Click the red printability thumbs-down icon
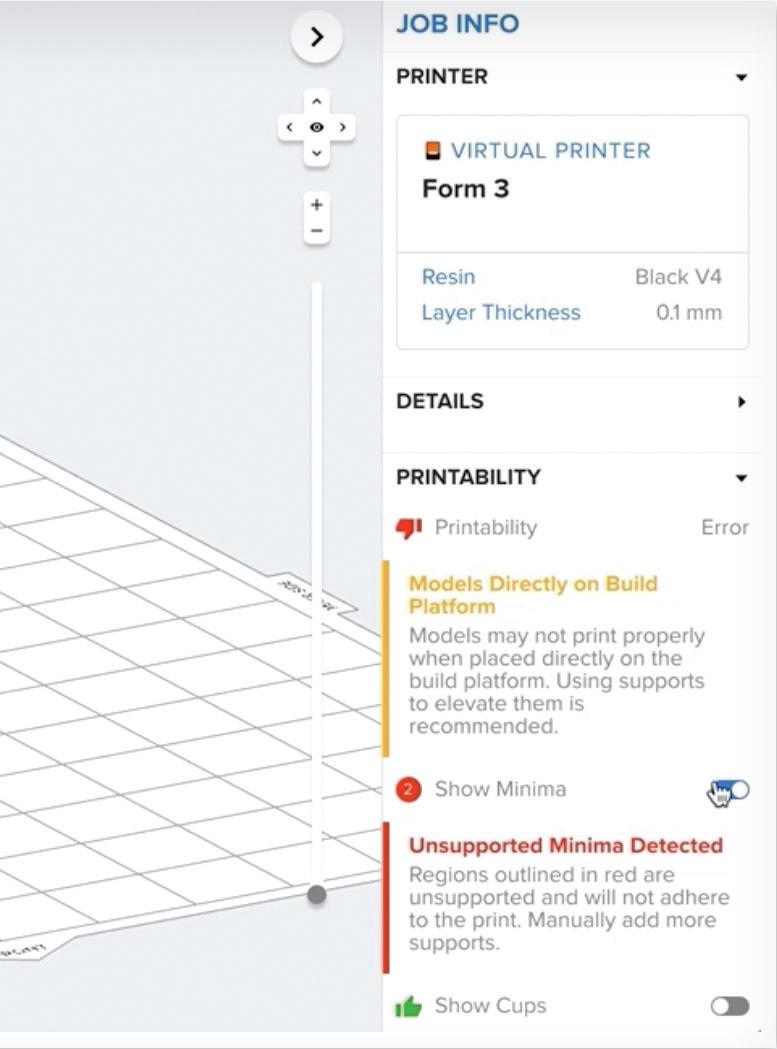The height and width of the screenshot is (1049, 777). [409, 528]
